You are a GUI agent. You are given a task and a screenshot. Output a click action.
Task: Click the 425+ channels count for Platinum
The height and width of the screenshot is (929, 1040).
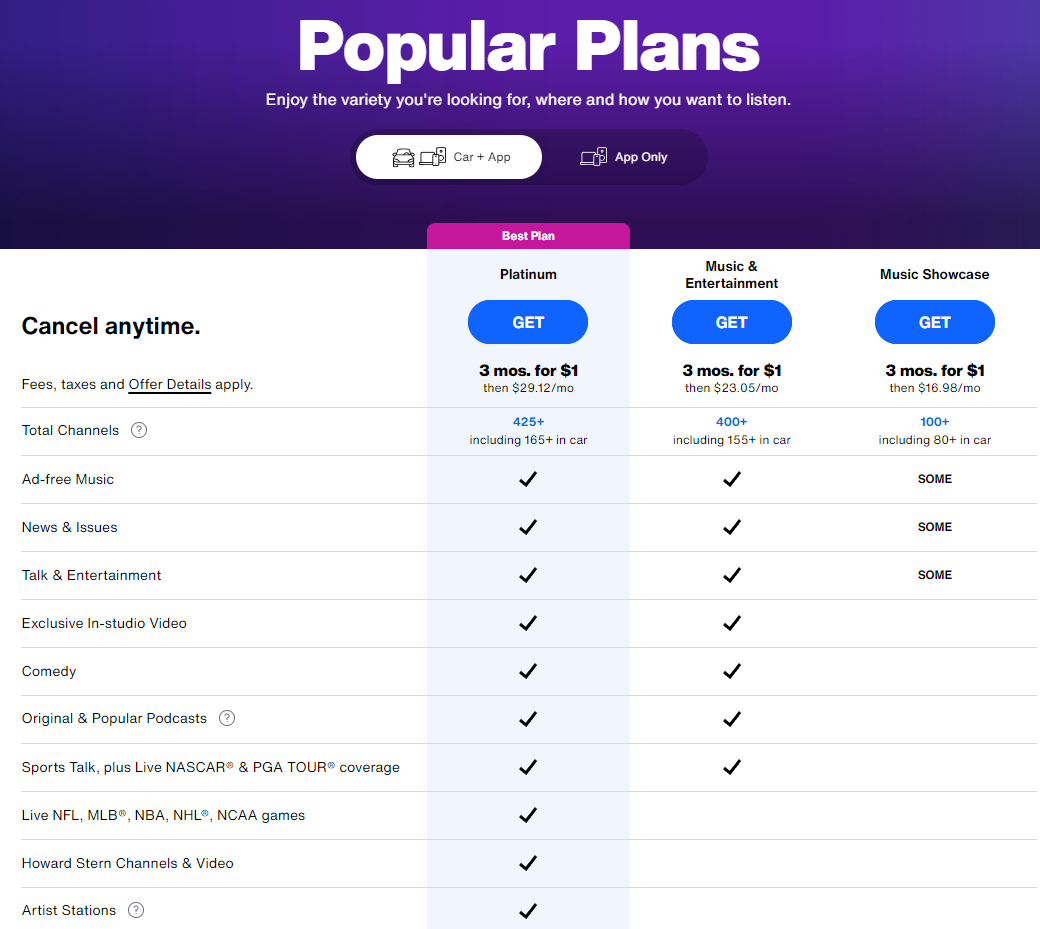pos(528,422)
